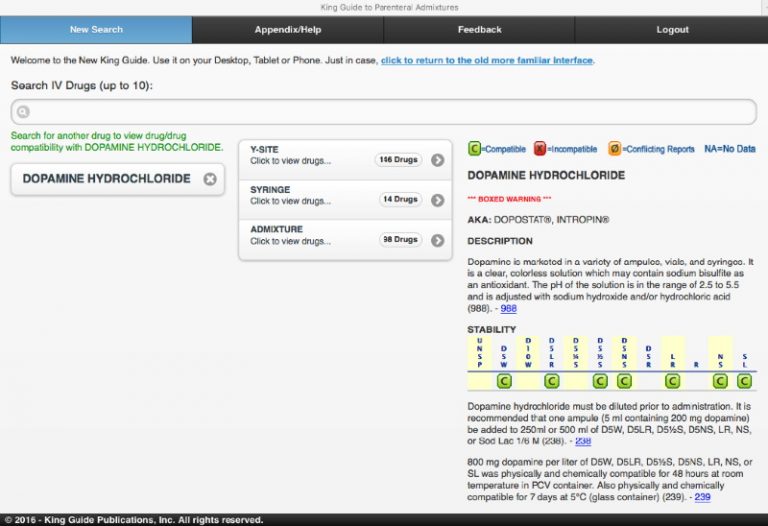Open reference 988 link

point(508,309)
